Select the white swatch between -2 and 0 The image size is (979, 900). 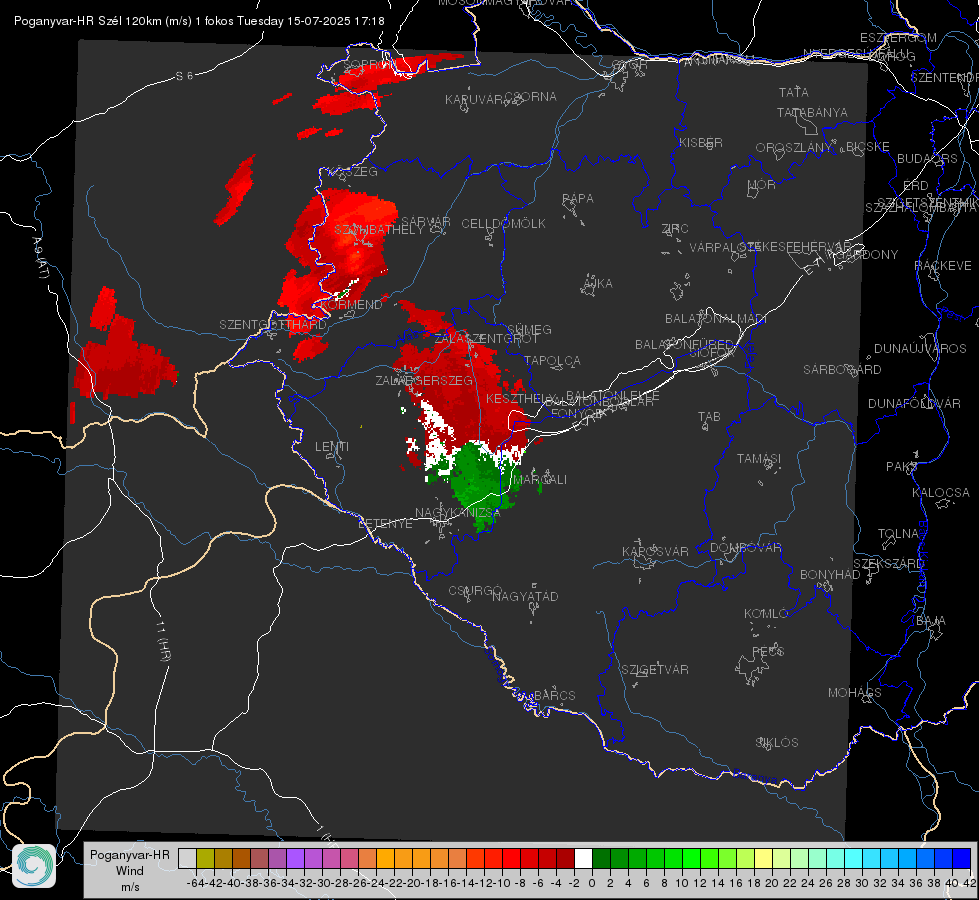[x=583, y=858]
